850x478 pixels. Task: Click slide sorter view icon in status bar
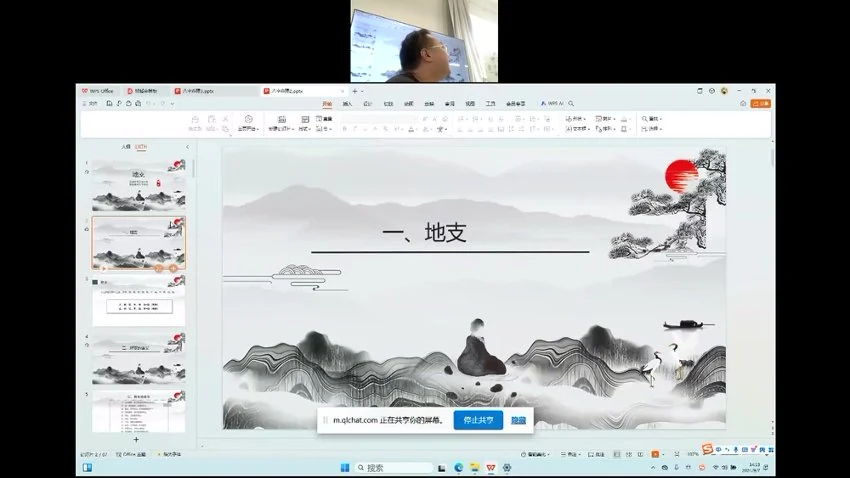629,454
